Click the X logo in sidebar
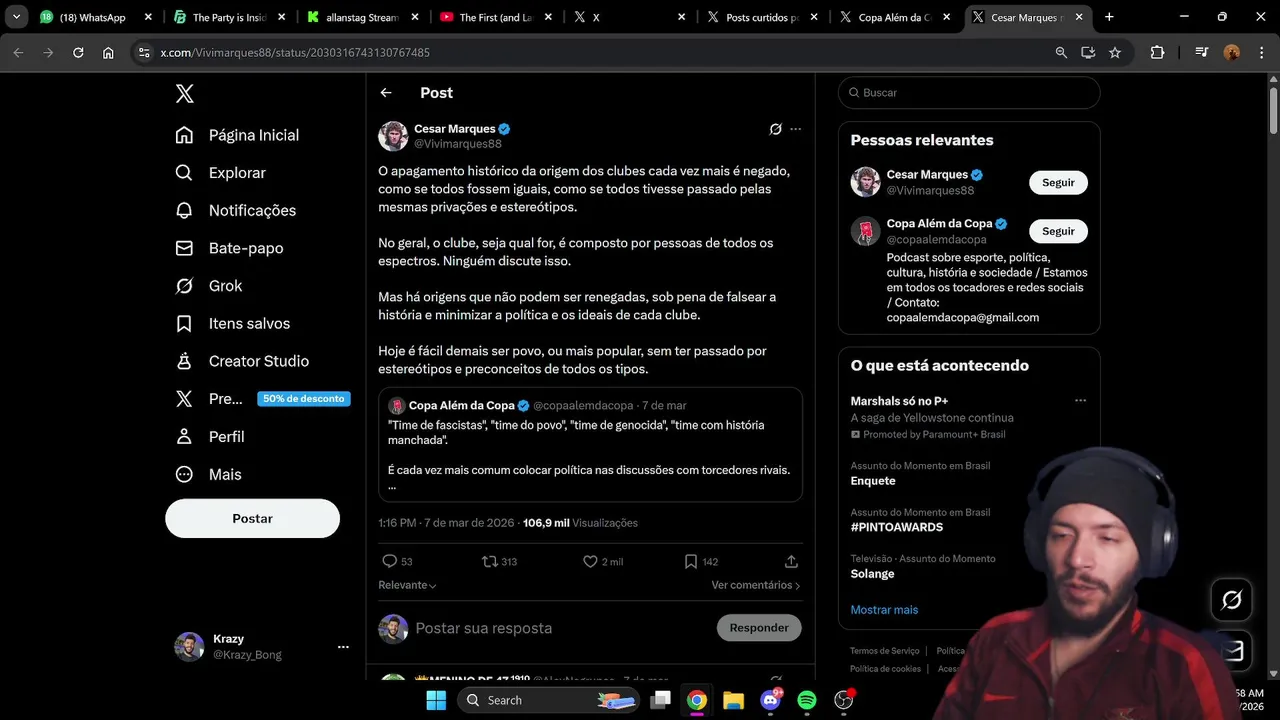The width and height of the screenshot is (1280, 720). (184, 94)
